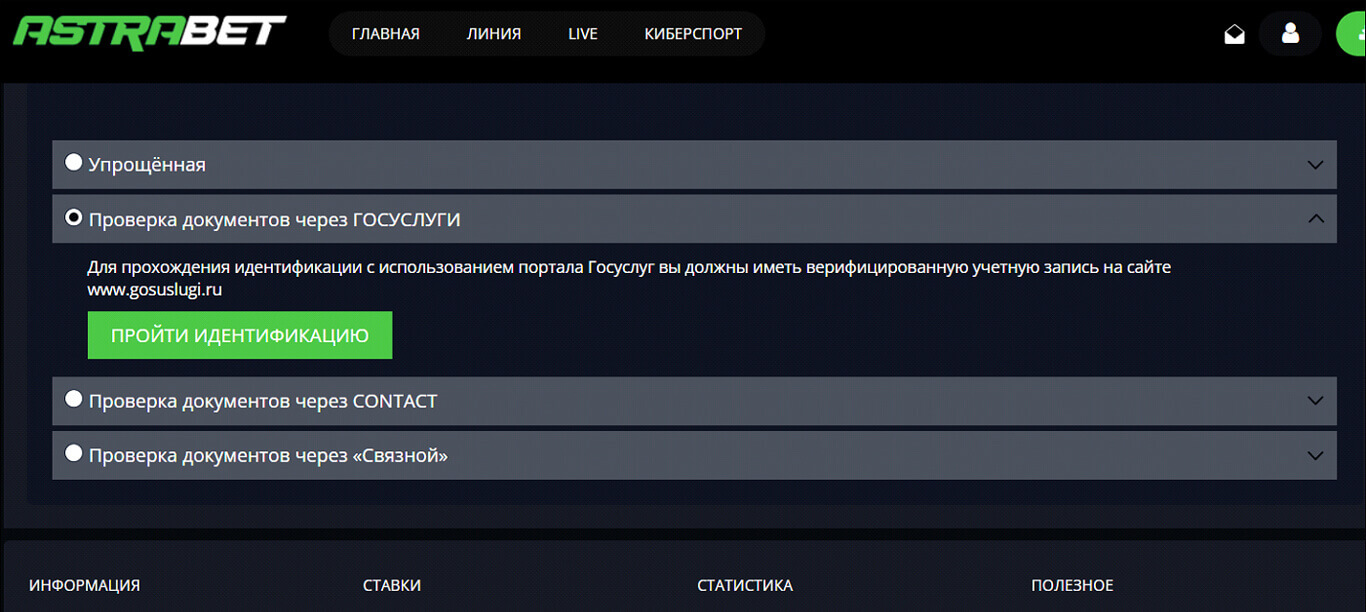This screenshot has height=612, width=1366.
Task: Expand the CONTACT section chevron
Action: [x=1316, y=401]
